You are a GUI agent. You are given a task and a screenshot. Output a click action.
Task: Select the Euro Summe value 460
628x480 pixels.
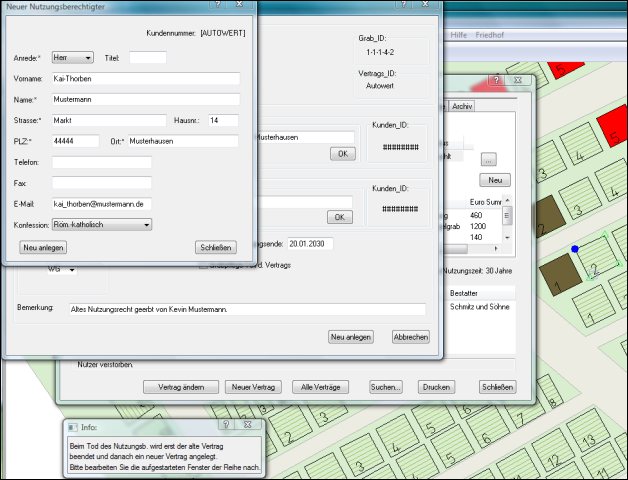pos(476,216)
